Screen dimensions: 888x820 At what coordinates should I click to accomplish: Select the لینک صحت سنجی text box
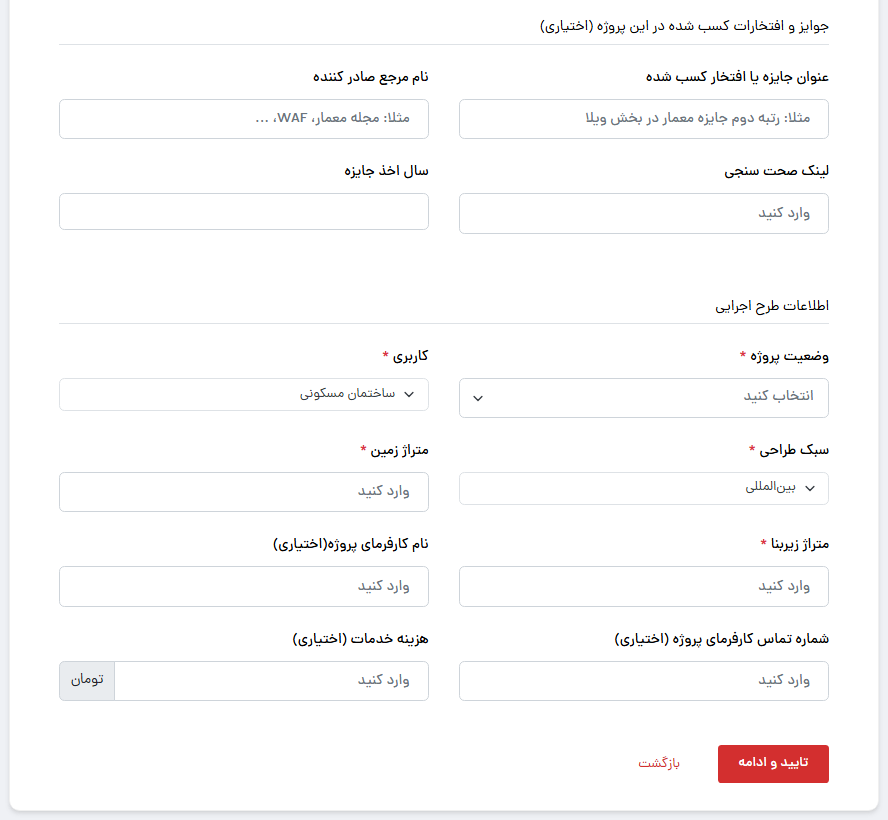tap(643, 214)
